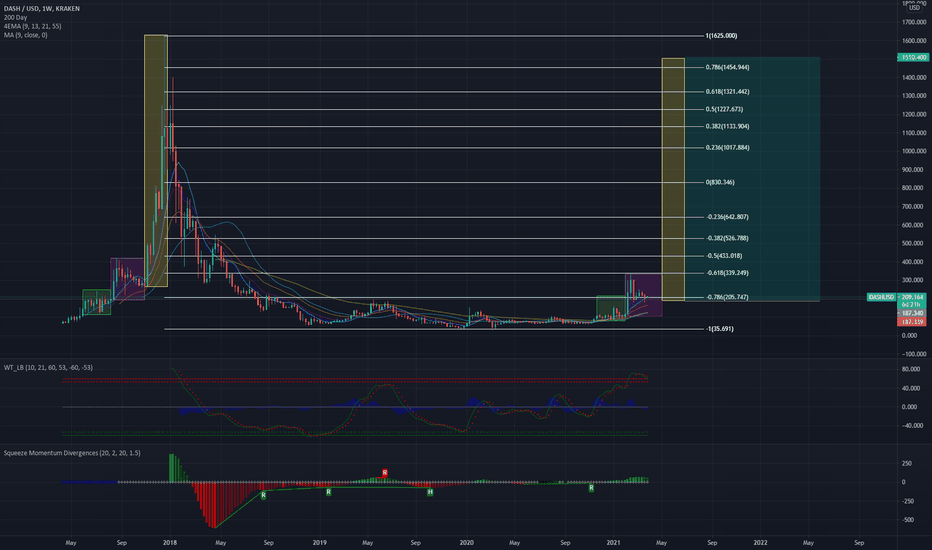932x550 pixels.
Task: Click the Fibonacci label 0.618(1321.442)
Action: tap(727, 92)
